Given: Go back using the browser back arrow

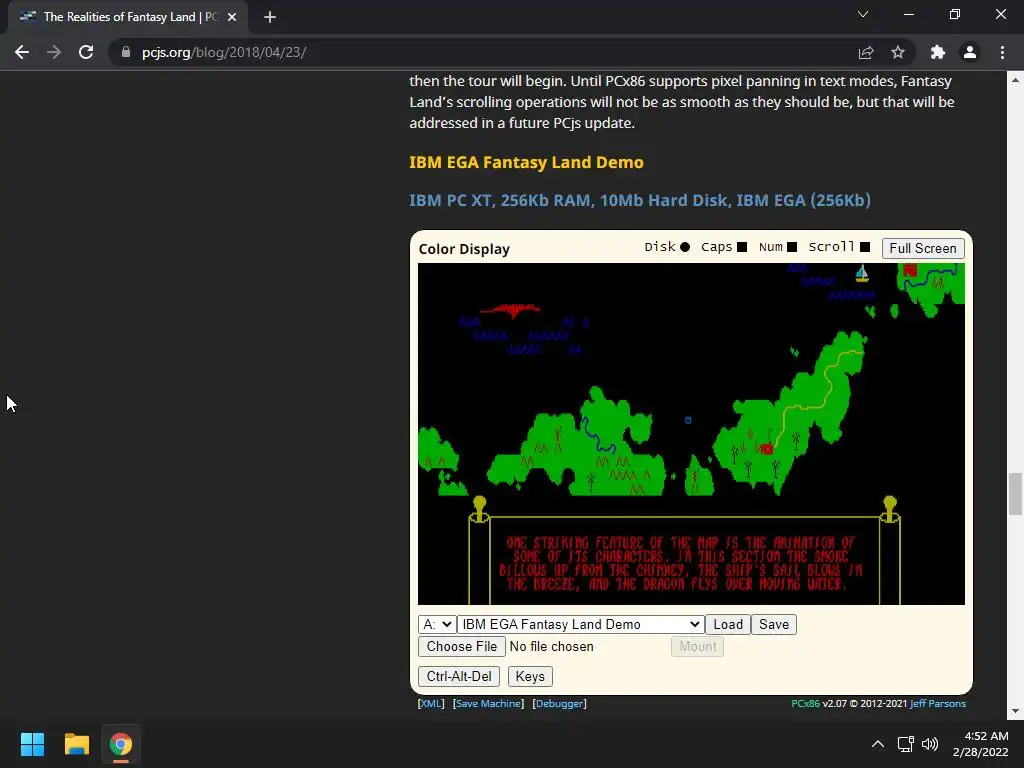Looking at the screenshot, I should [22, 52].
